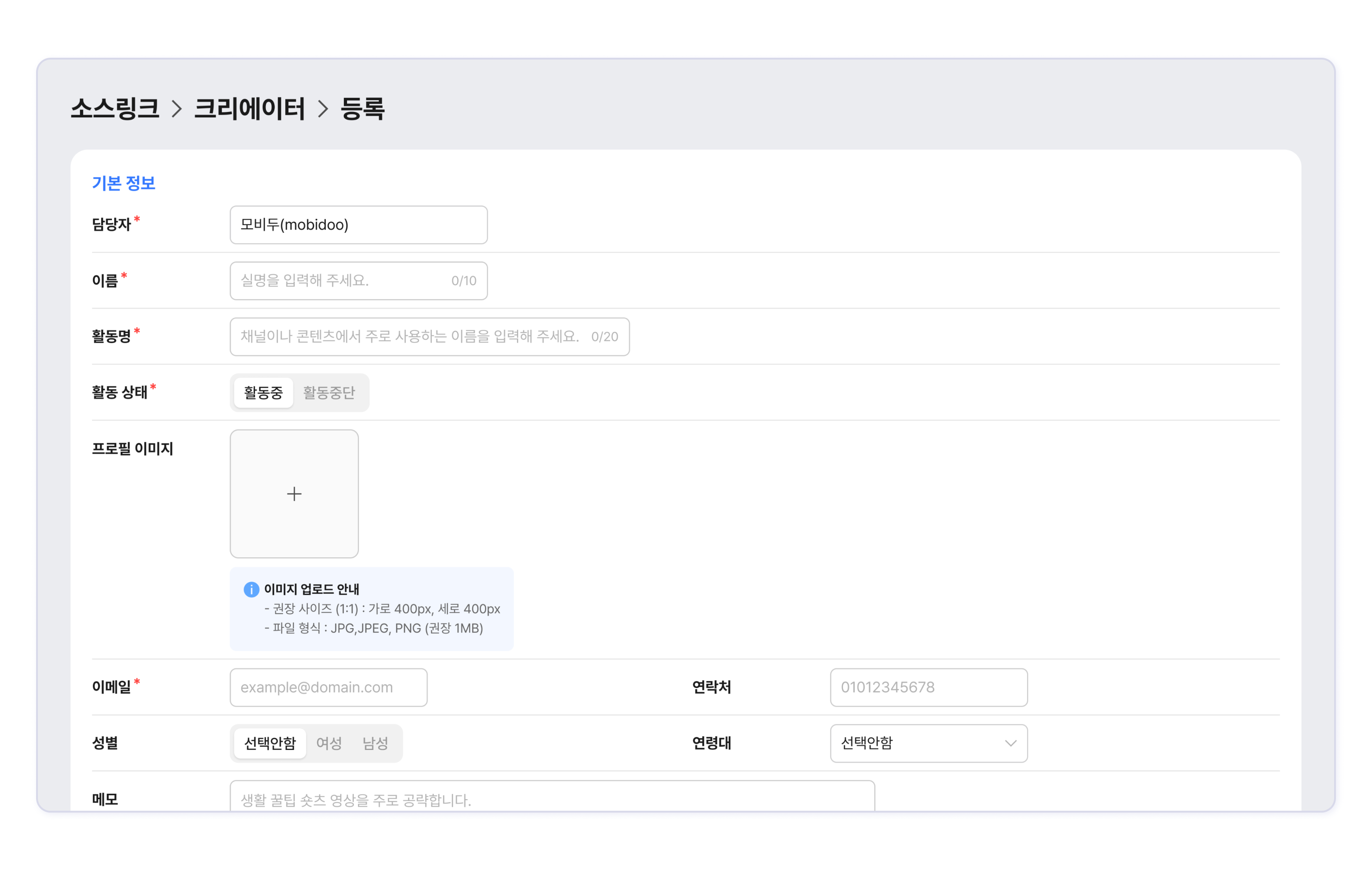
Task: Click the 연령대 dropdown chevron arrow
Action: click(x=1010, y=743)
